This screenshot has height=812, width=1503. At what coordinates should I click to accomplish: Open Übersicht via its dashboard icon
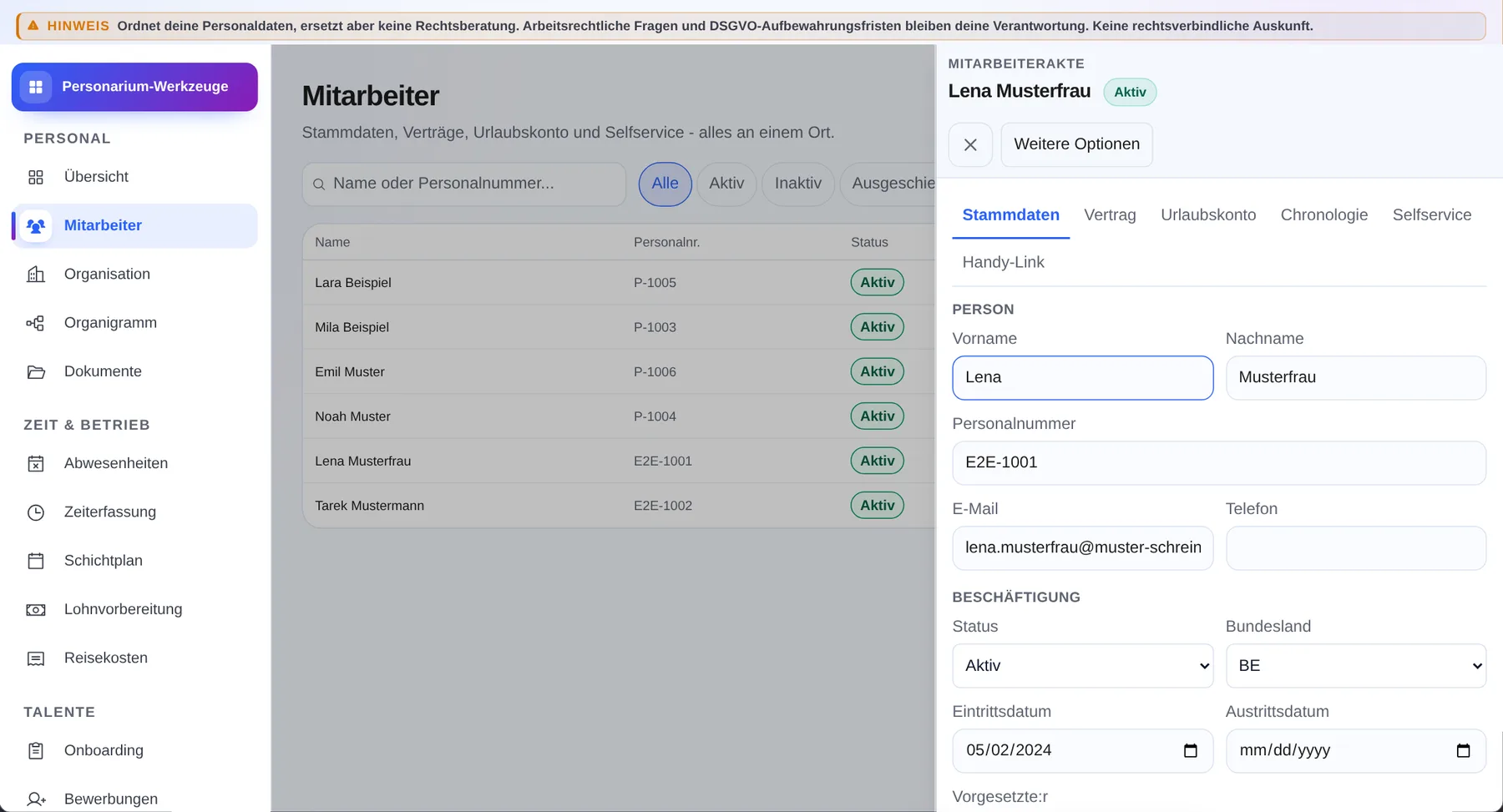click(36, 177)
